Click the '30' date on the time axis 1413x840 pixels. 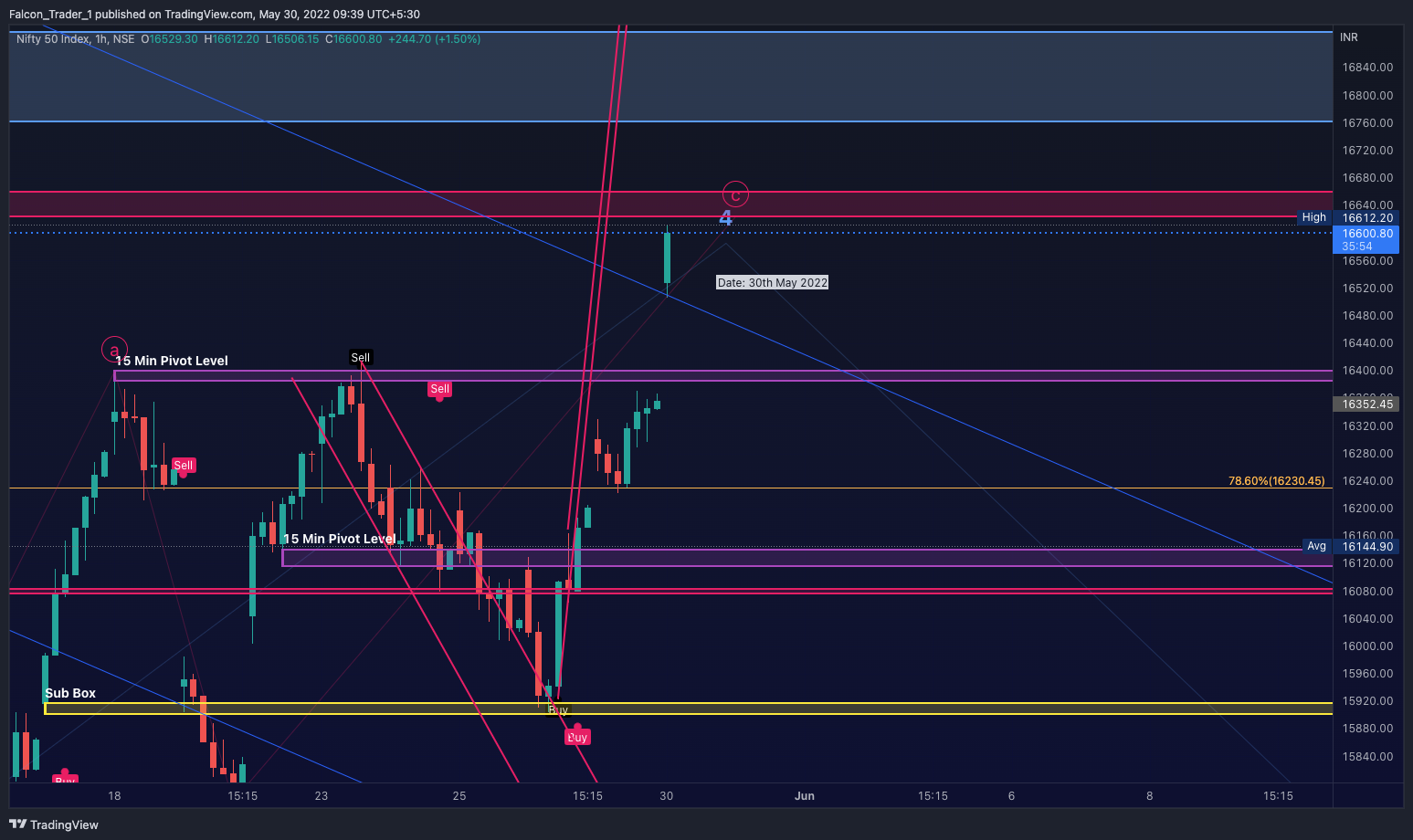(667, 795)
